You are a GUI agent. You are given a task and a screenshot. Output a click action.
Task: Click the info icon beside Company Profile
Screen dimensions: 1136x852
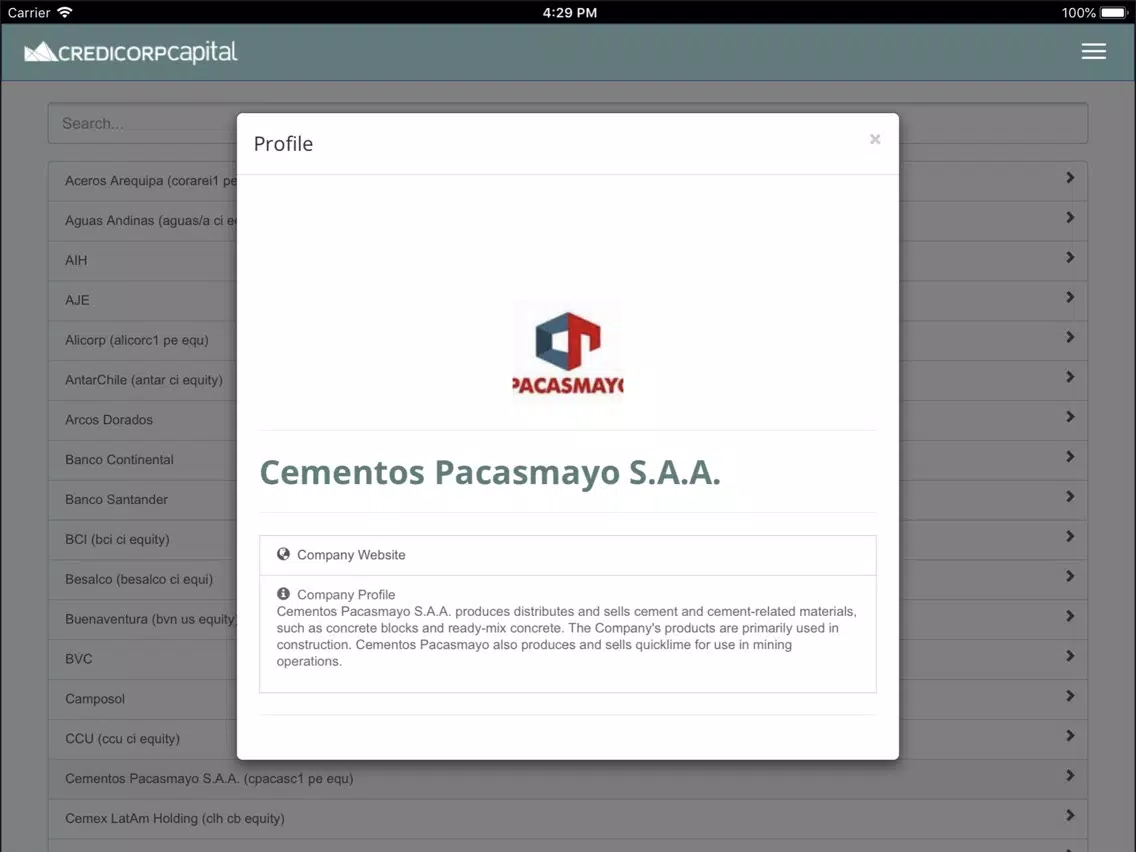point(283,594)
